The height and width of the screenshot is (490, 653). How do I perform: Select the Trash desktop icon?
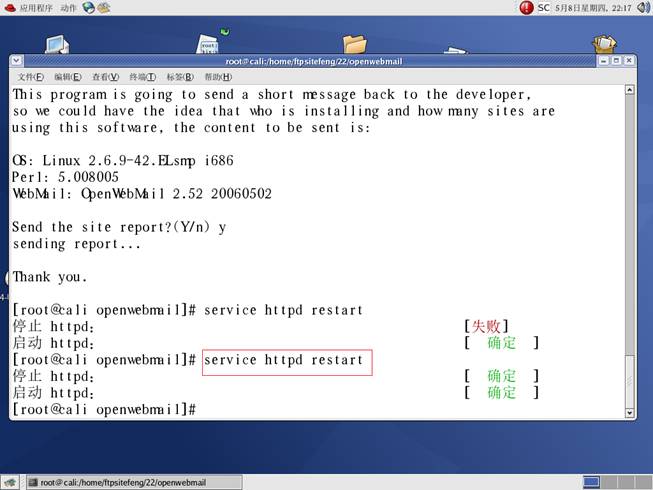point(603,43)
